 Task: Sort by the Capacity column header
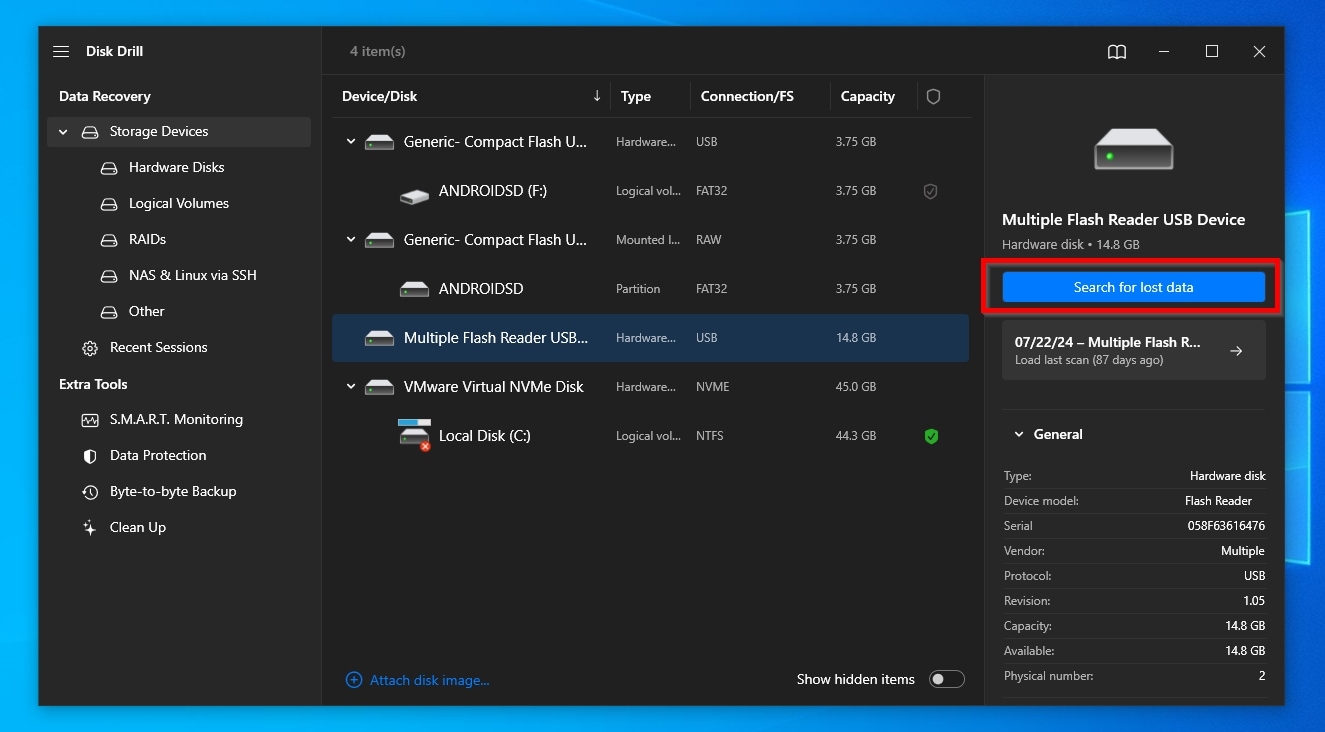point(867,97)
